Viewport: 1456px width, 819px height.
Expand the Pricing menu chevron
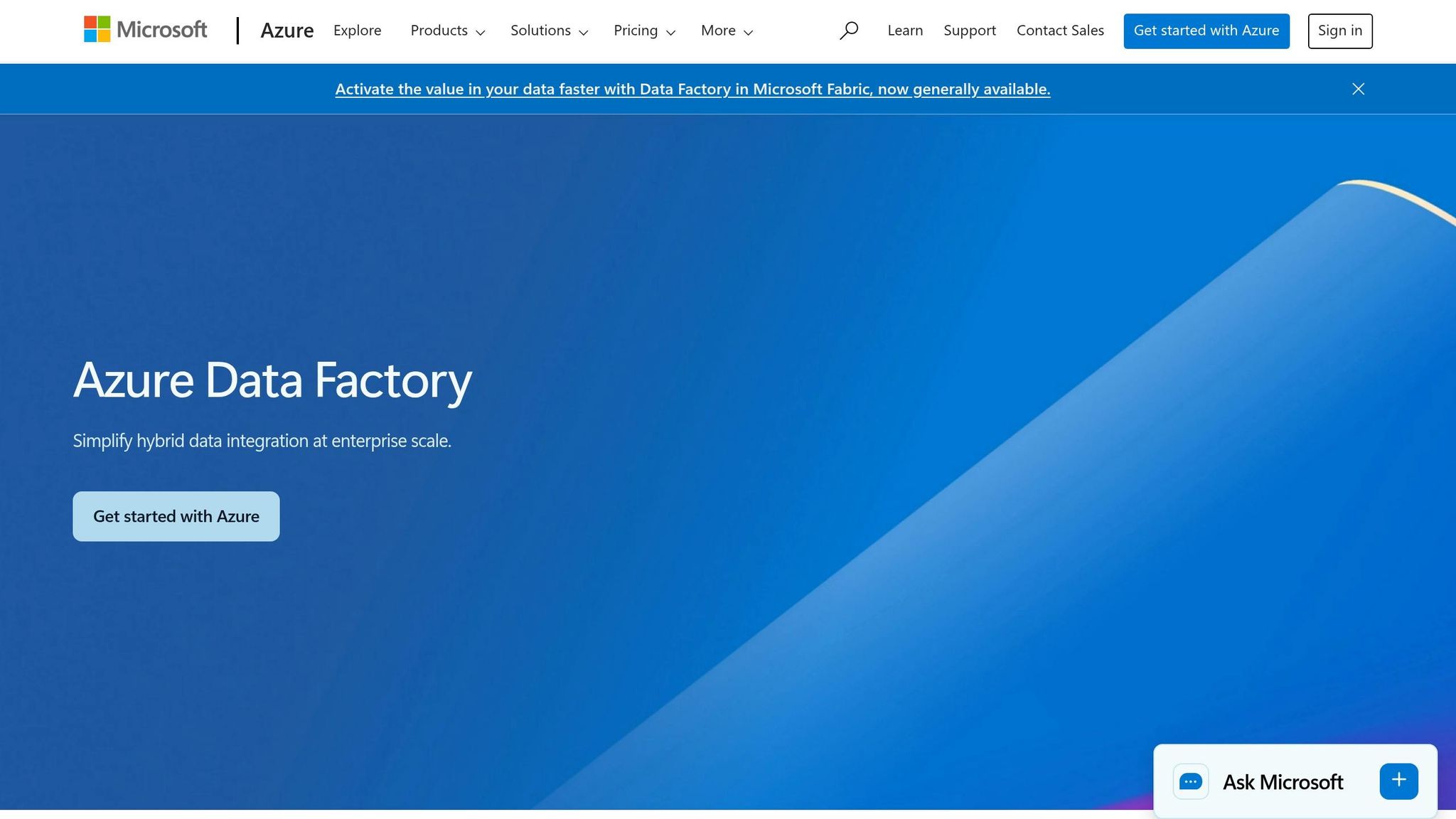click(644, 31)
